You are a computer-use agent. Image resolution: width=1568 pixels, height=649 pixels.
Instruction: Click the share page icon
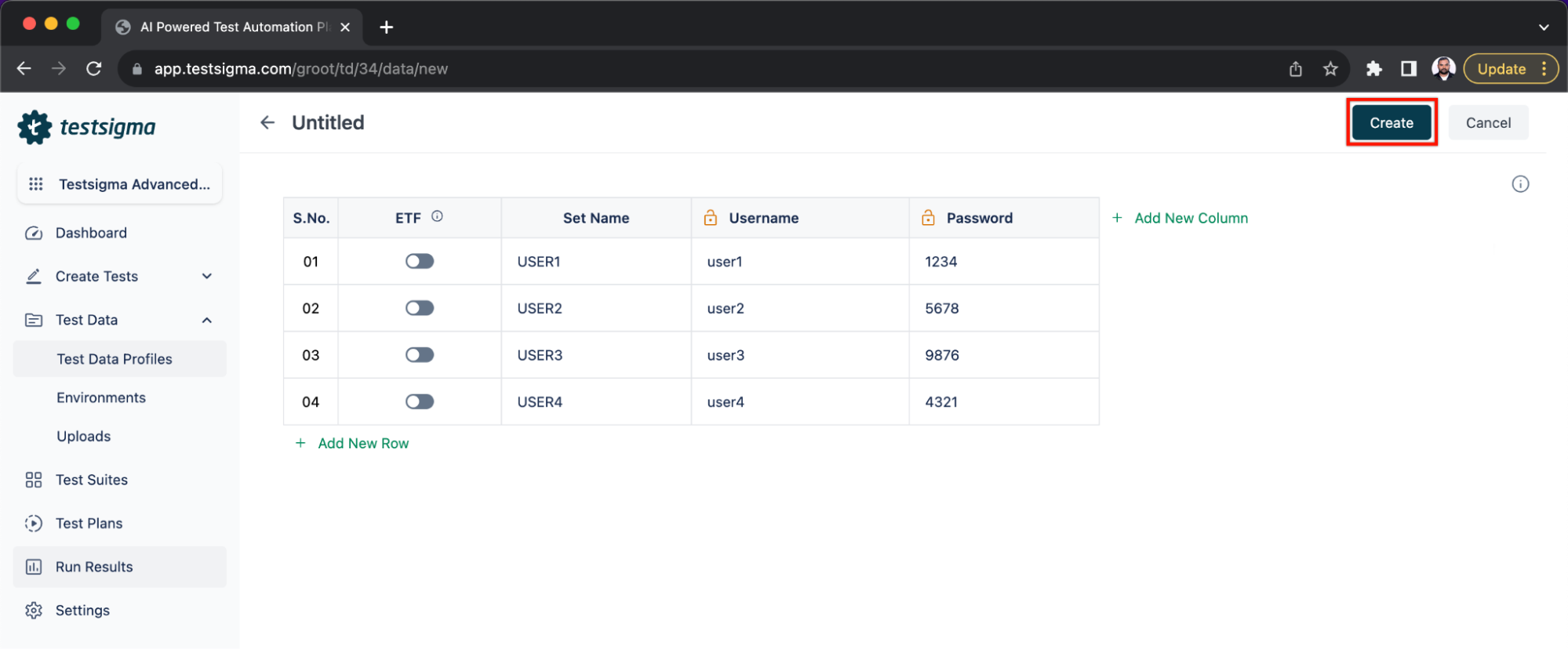tap(1296, 69)
